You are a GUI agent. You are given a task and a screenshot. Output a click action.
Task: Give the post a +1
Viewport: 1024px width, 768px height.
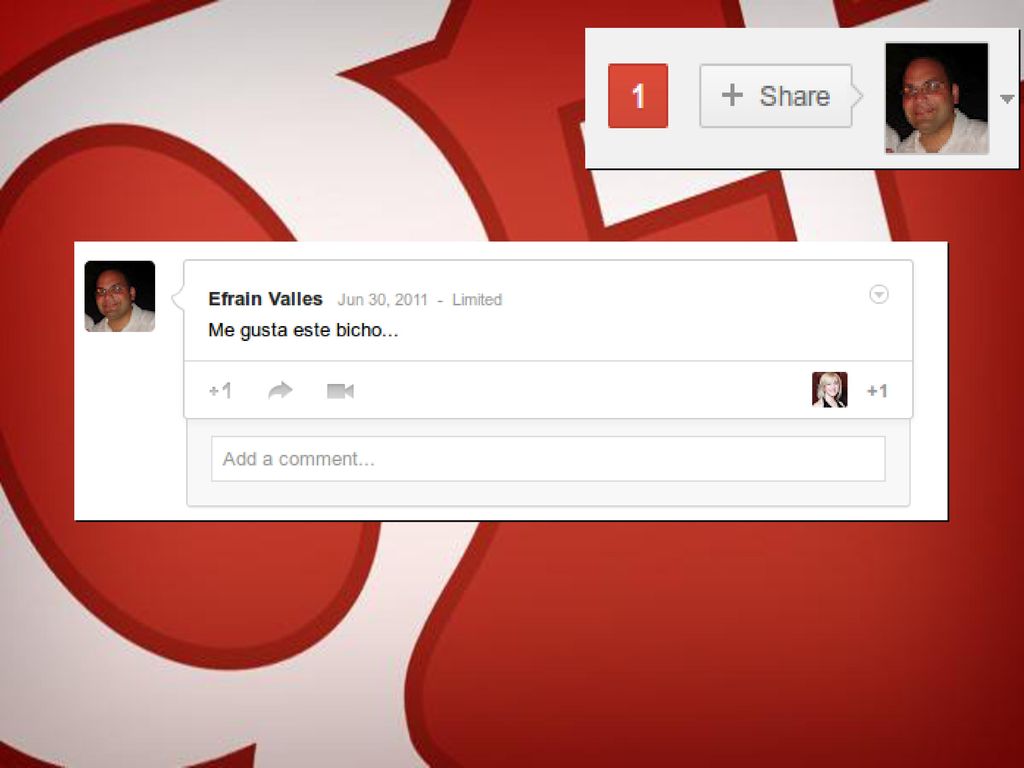220,391
